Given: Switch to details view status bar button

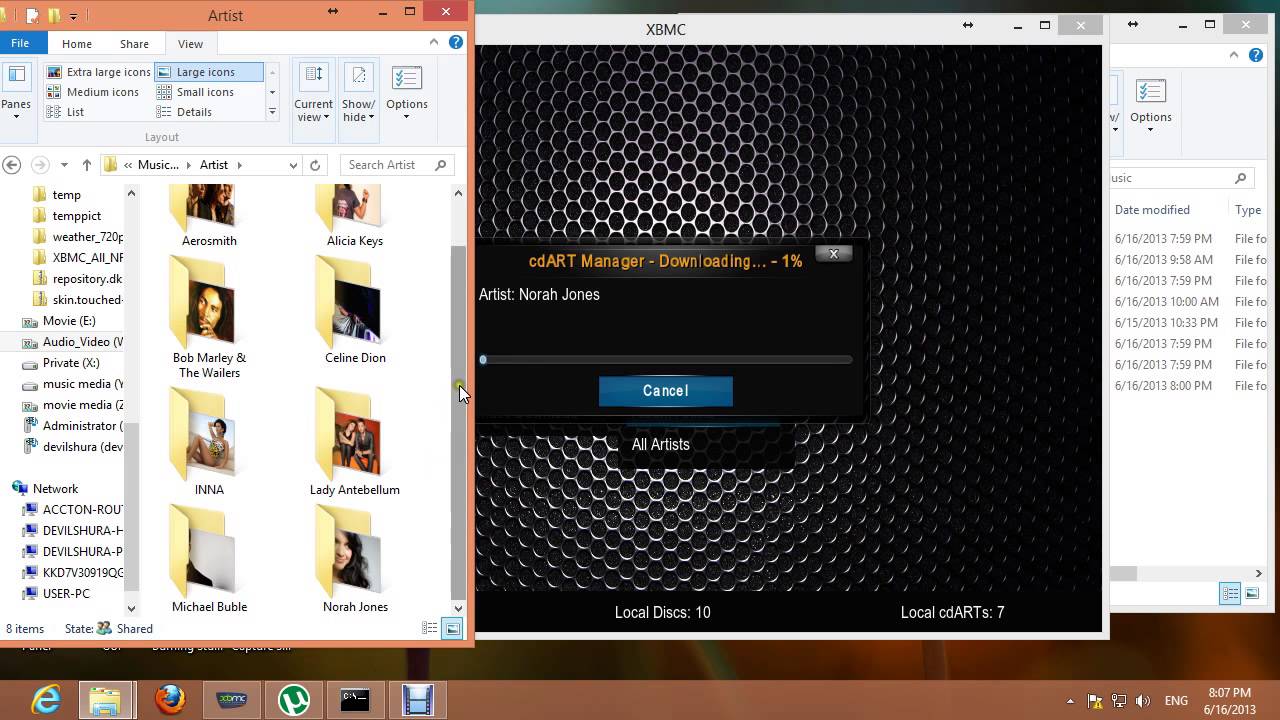Looking at the screenshot, I should [430, 628].
